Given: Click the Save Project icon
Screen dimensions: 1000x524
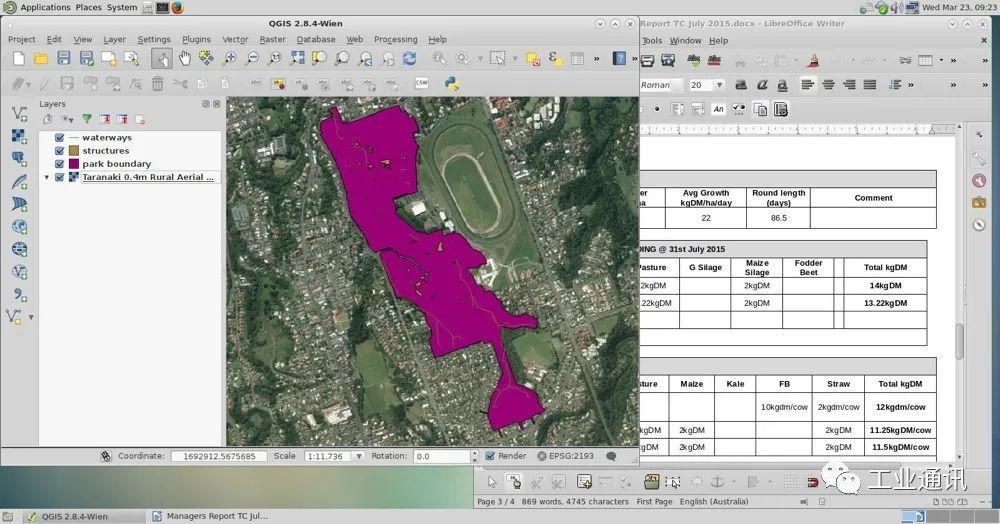Looking at the screenshot, I should 63,59.
